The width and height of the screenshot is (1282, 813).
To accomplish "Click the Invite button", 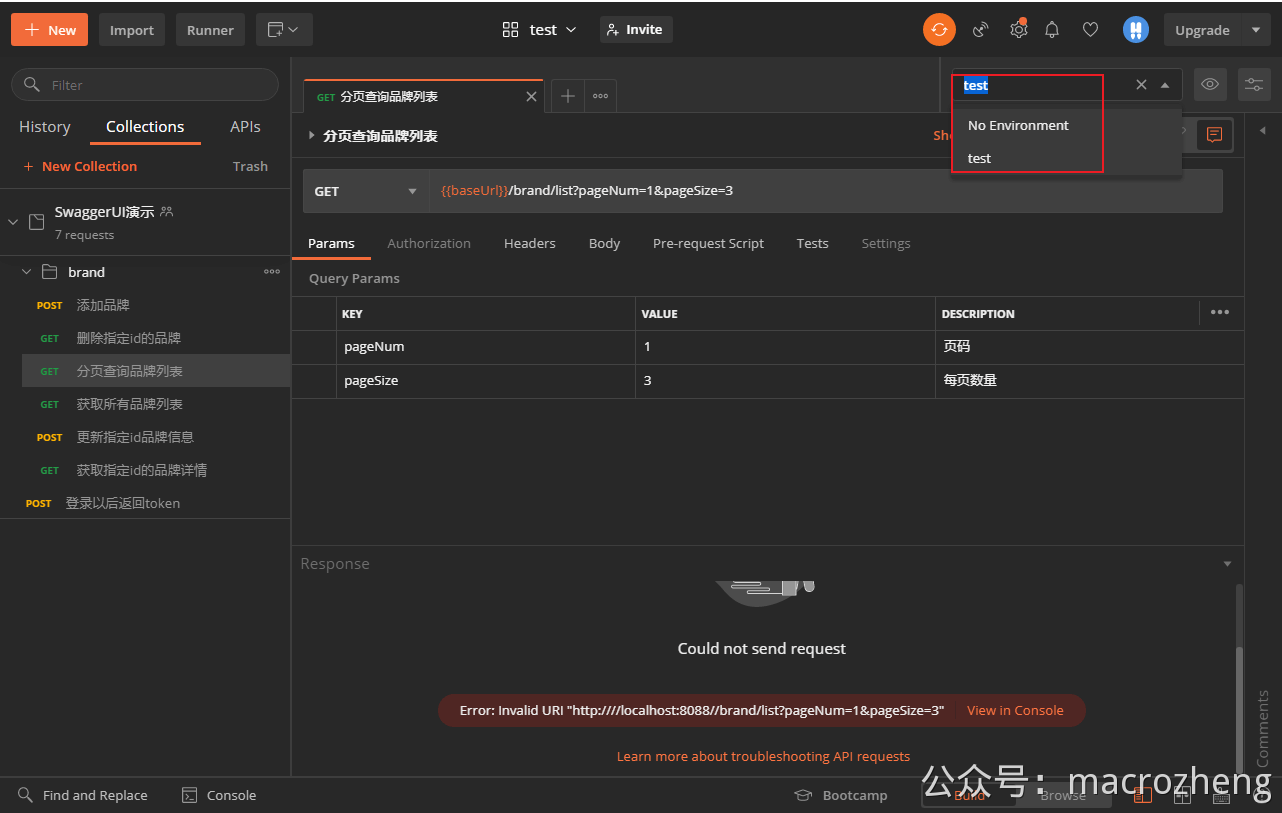I will (x=636, y=30).
